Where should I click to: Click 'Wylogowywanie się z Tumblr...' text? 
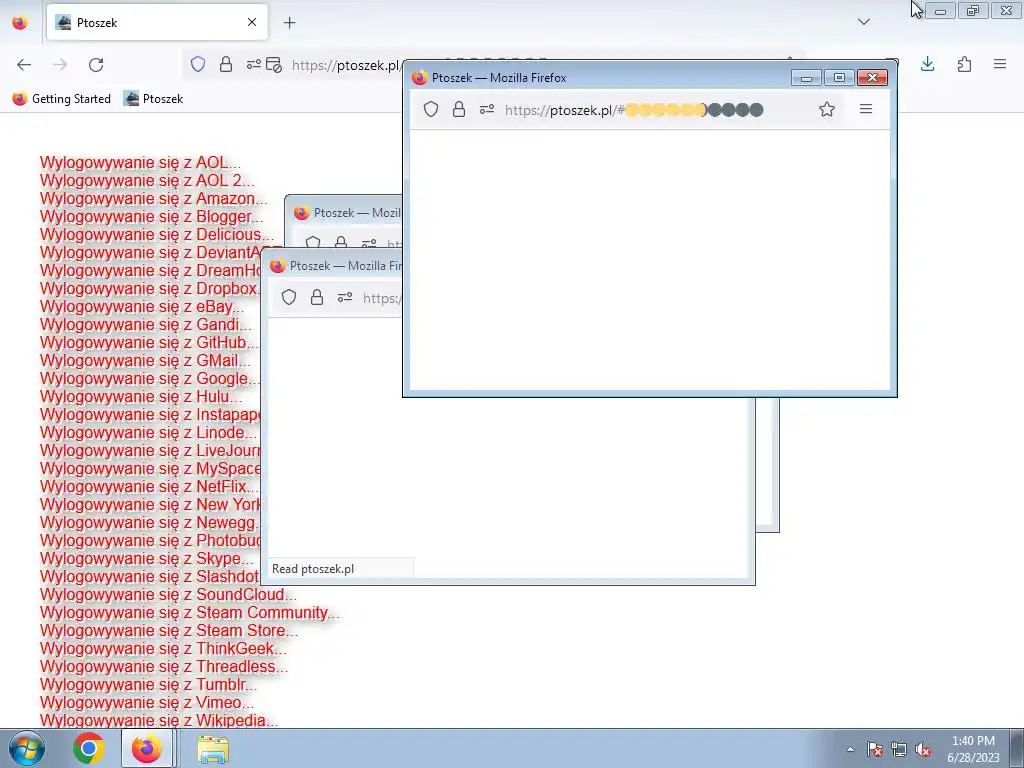click(148, 684)
